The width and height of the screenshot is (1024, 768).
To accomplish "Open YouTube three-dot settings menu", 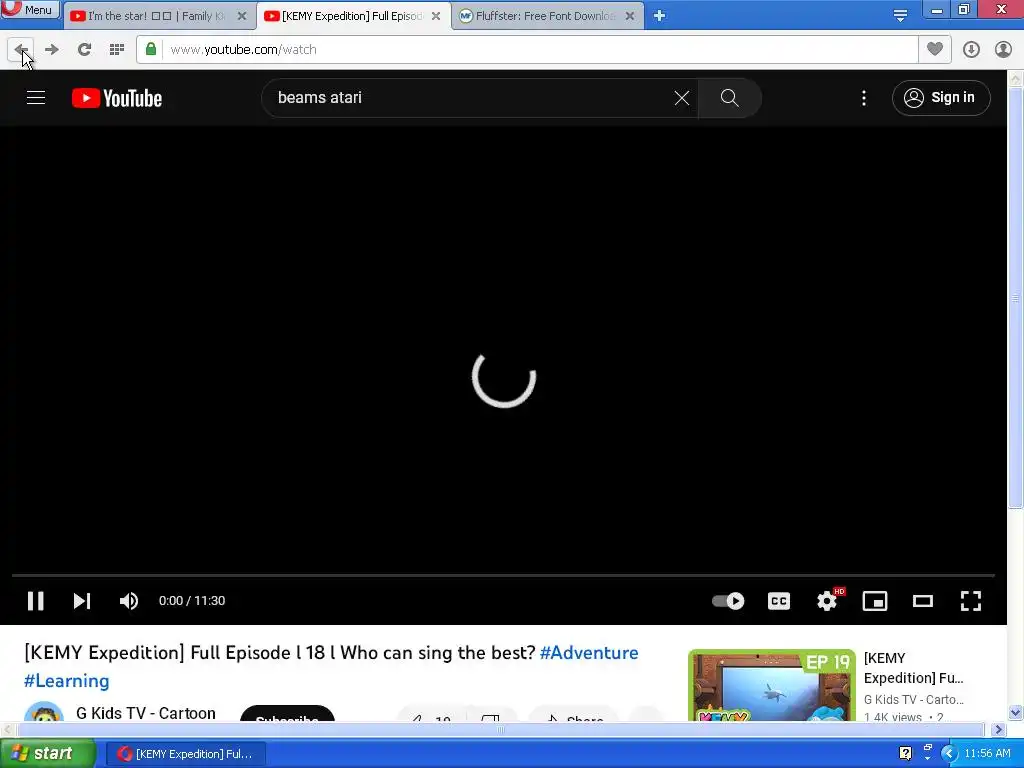I will point(863,98).
